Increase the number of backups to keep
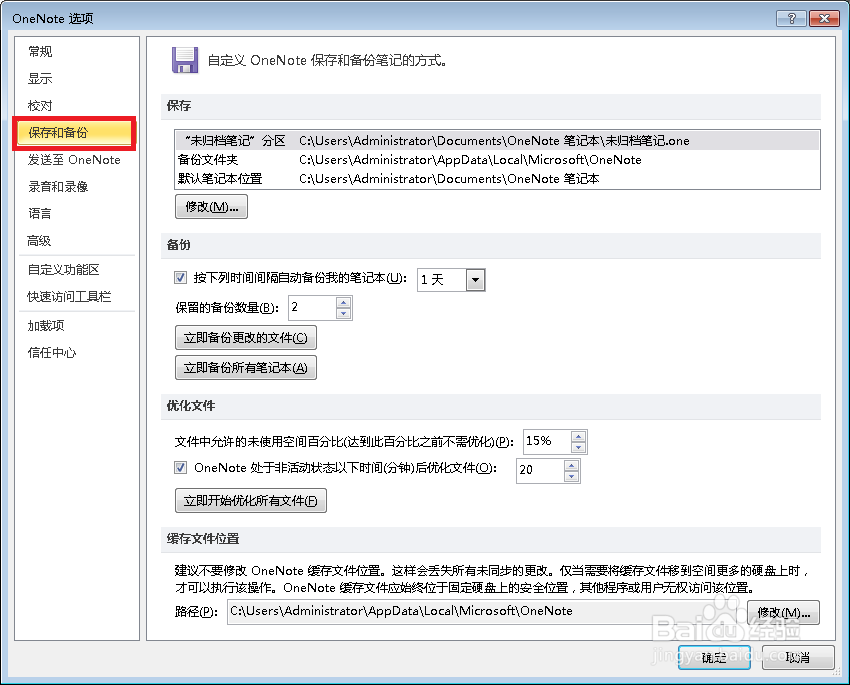 pyautogui.click(x=344, y=302)
